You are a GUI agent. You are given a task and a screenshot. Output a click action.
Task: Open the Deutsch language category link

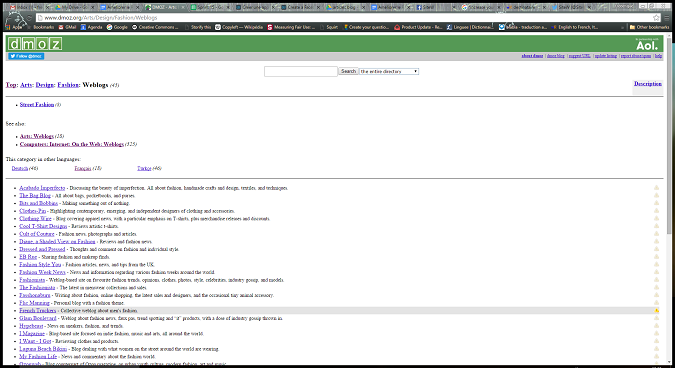tap(19, 168)
